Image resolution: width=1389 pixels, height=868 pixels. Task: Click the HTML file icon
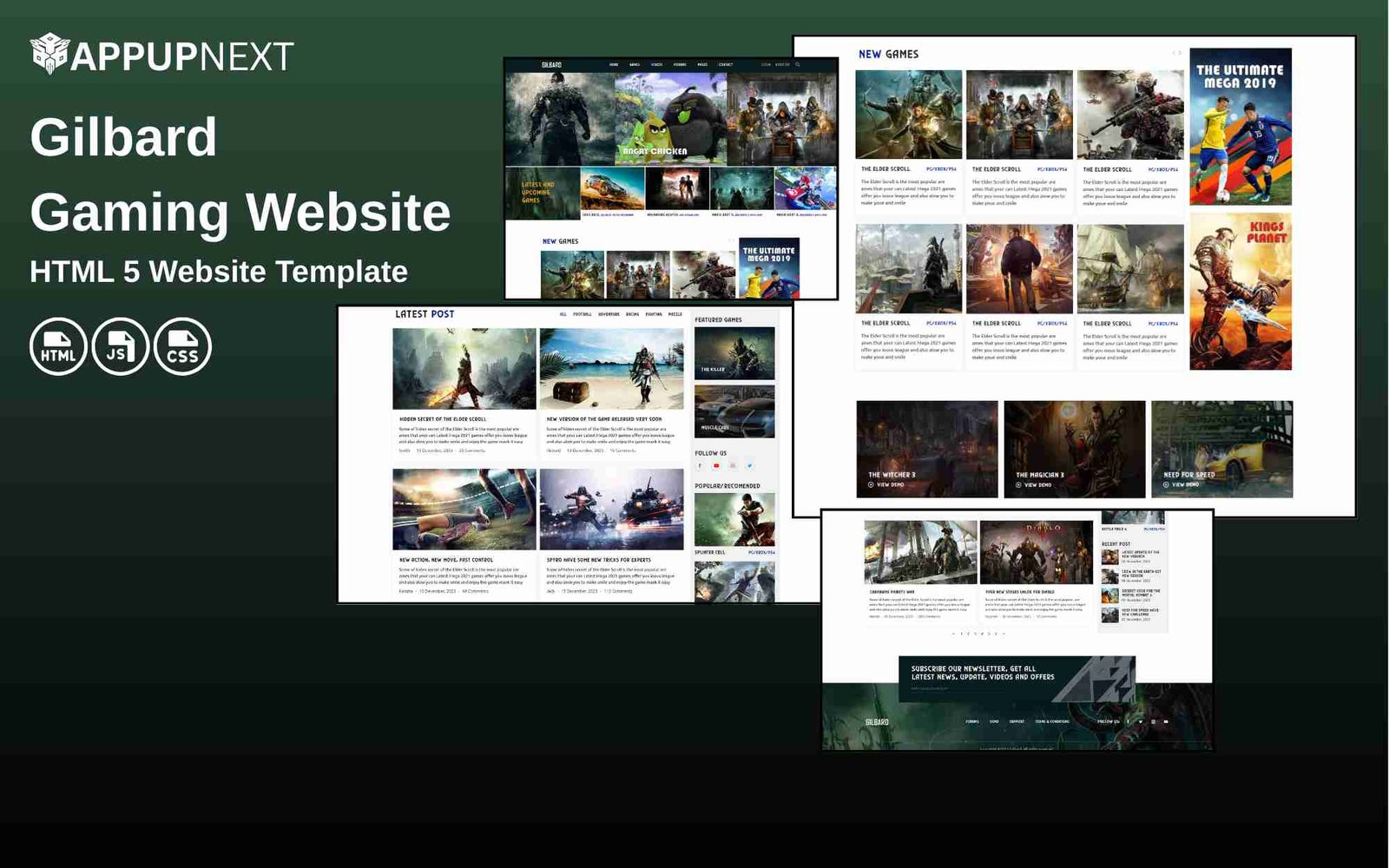pos(57,345)
